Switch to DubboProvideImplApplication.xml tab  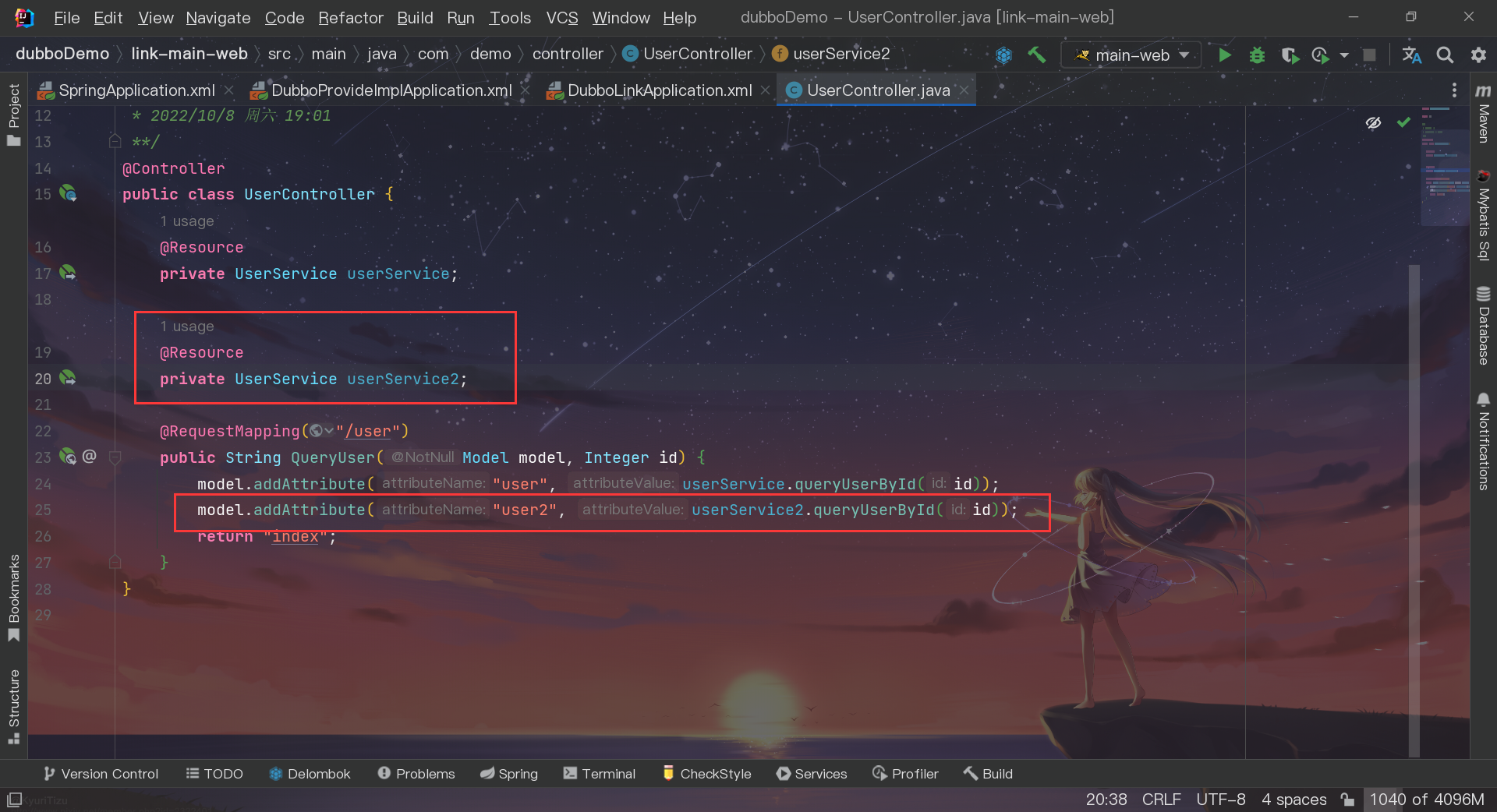[380, 90]
